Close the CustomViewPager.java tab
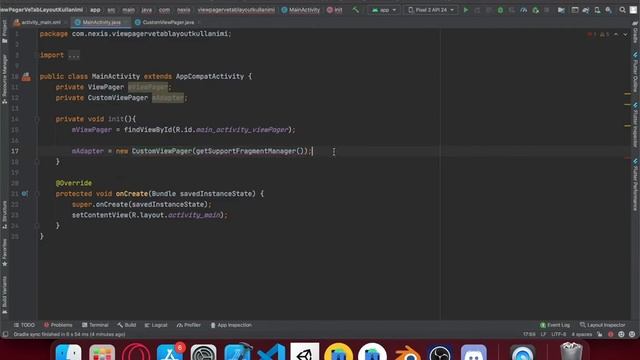Image resolution: width=640 pixels, height=360 pixels. click(199, 22)
